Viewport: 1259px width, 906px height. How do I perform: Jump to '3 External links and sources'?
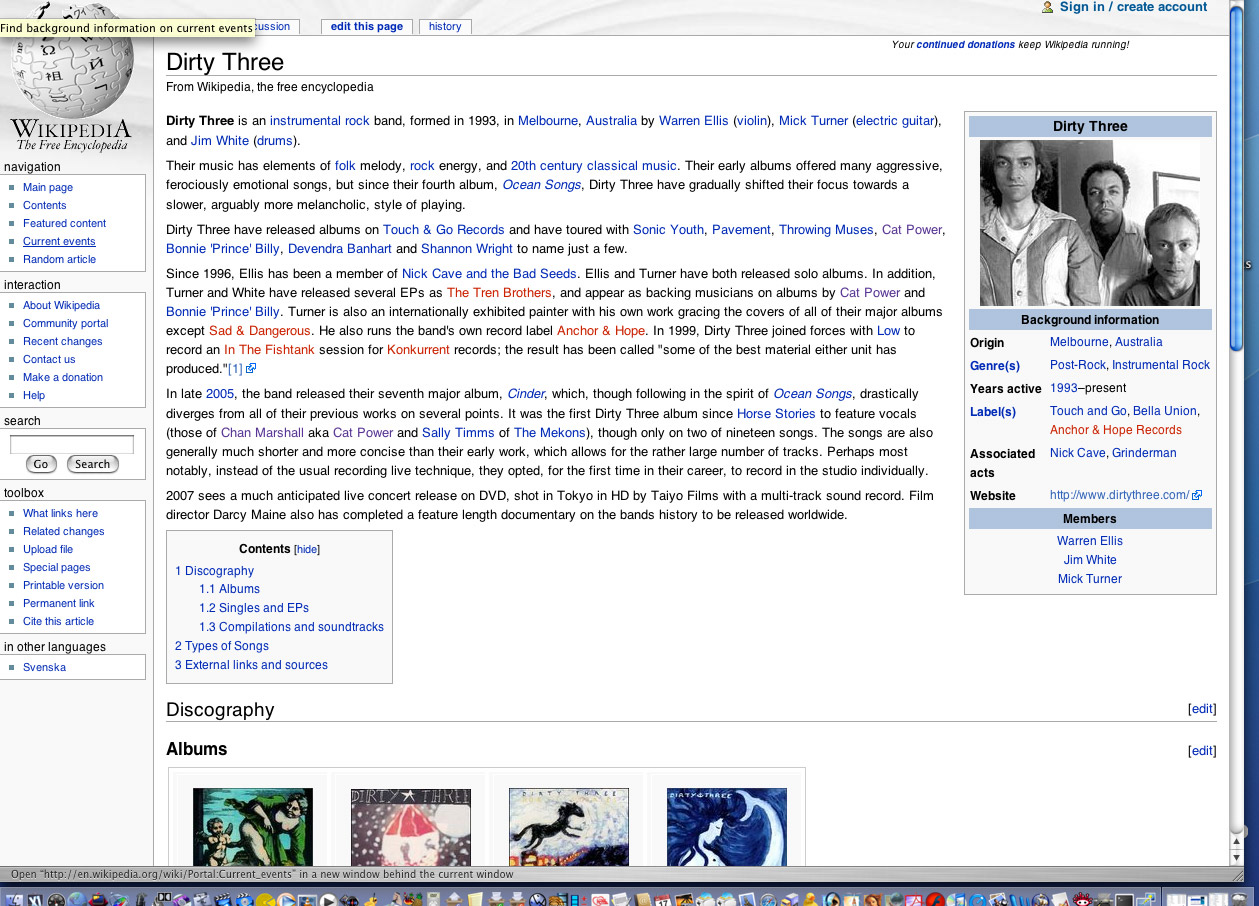(x=251, y=665)
